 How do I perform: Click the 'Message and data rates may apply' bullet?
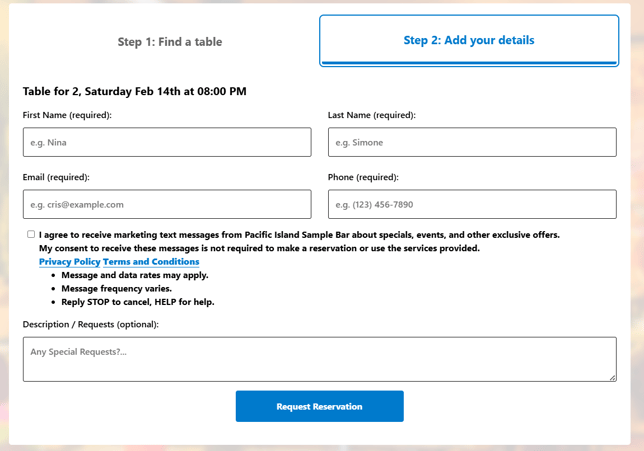[135, 275]
